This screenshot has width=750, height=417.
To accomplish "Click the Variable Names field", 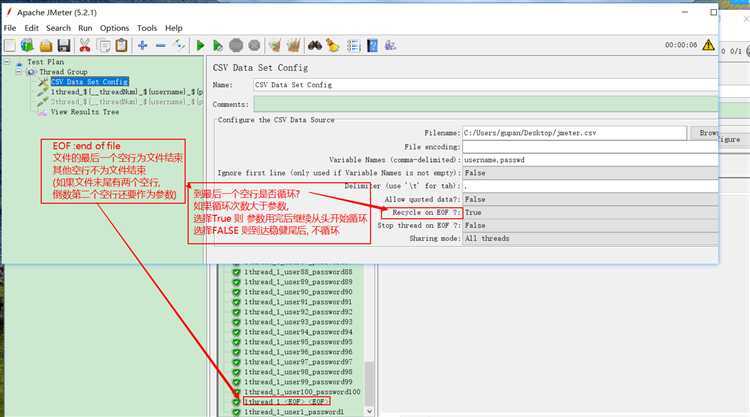I will pos(590,160).
